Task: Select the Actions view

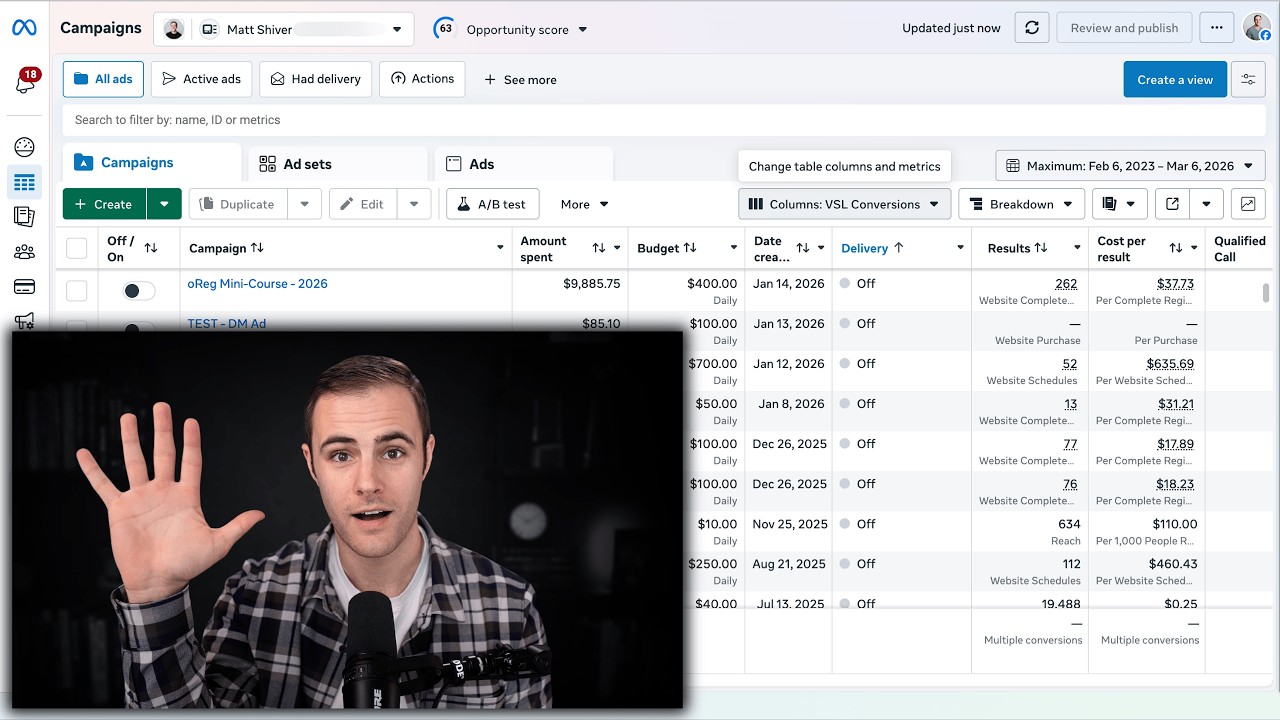Action: [422, 79]
